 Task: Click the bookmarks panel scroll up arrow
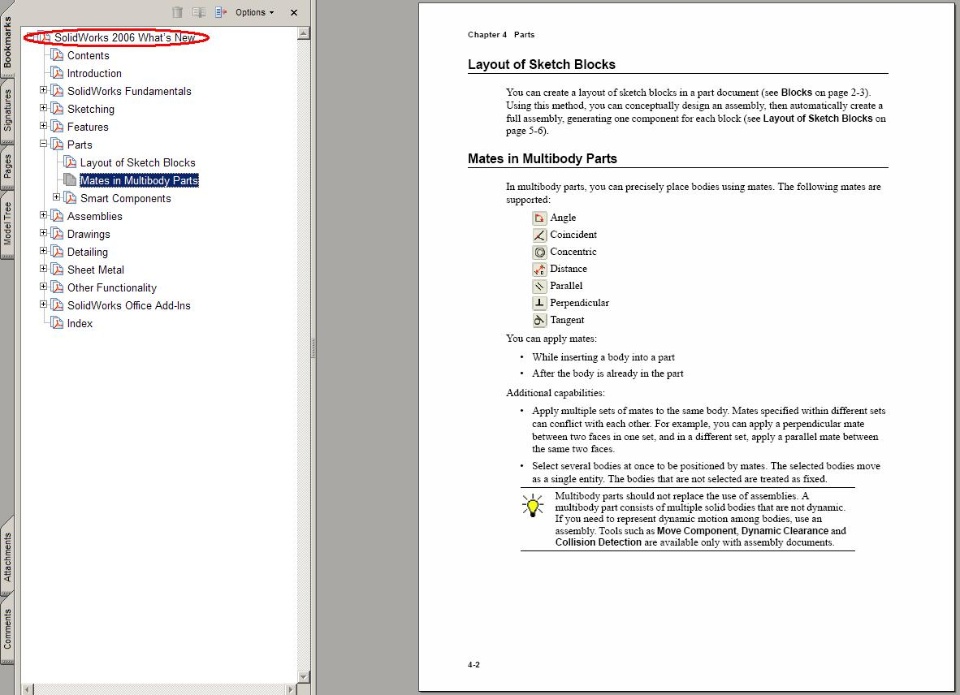point(303,34)
